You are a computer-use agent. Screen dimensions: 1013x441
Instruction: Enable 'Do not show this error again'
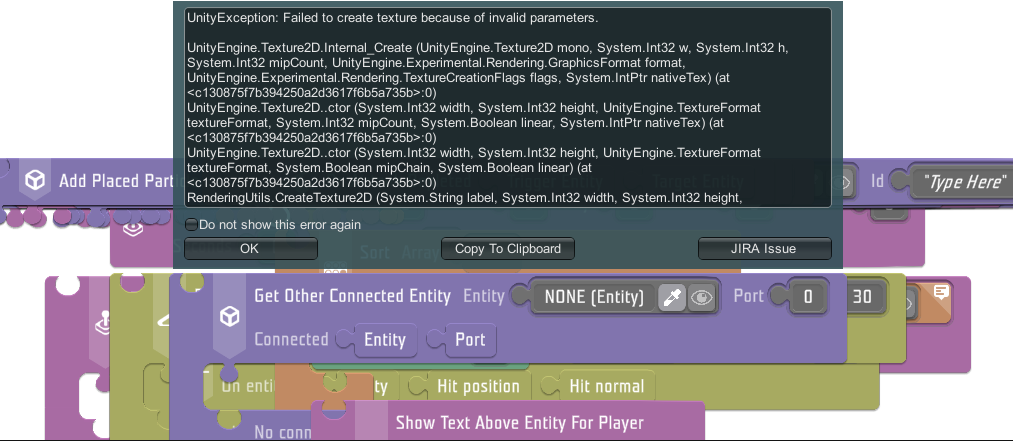(192, 225)
